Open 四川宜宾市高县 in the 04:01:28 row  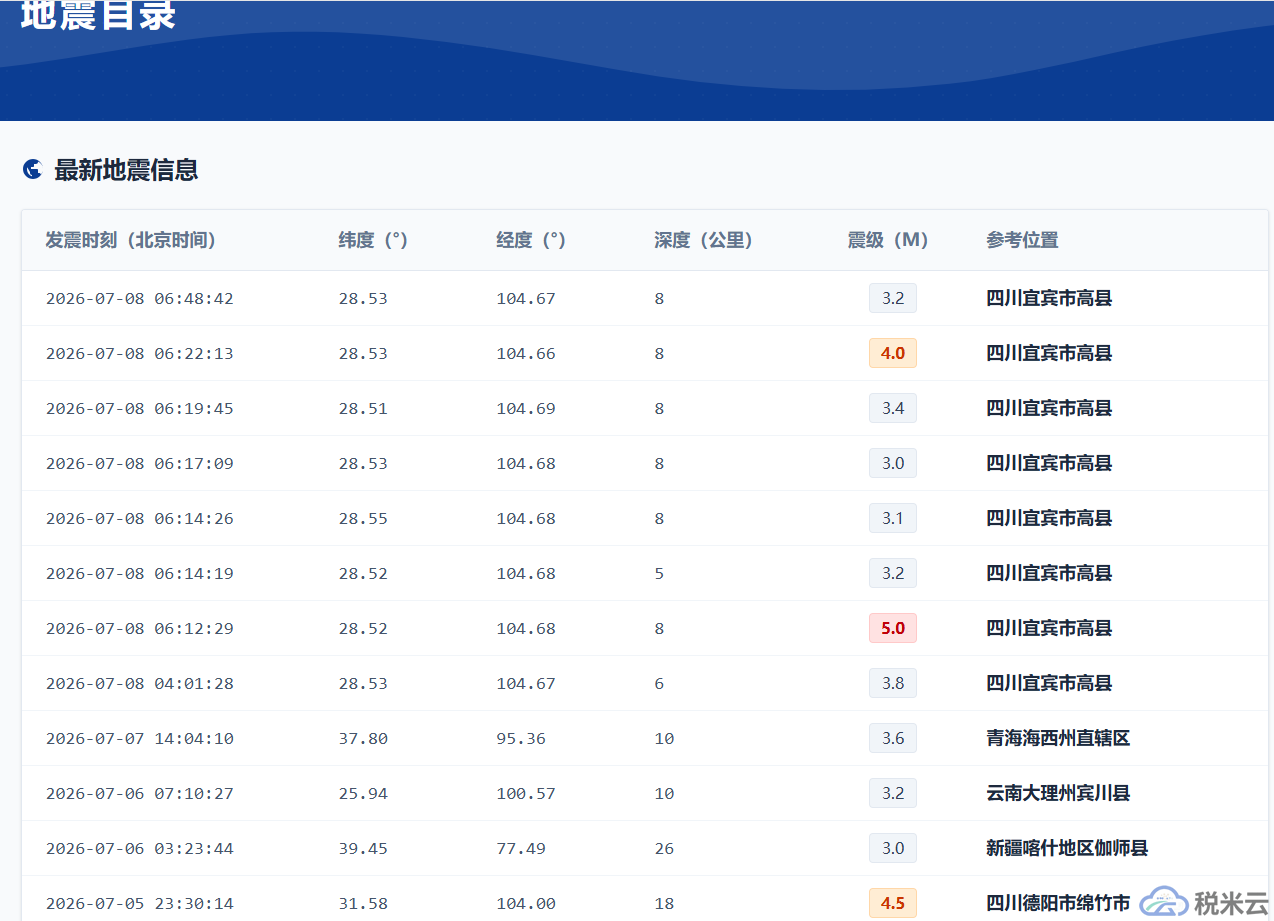click(1049, 683)
